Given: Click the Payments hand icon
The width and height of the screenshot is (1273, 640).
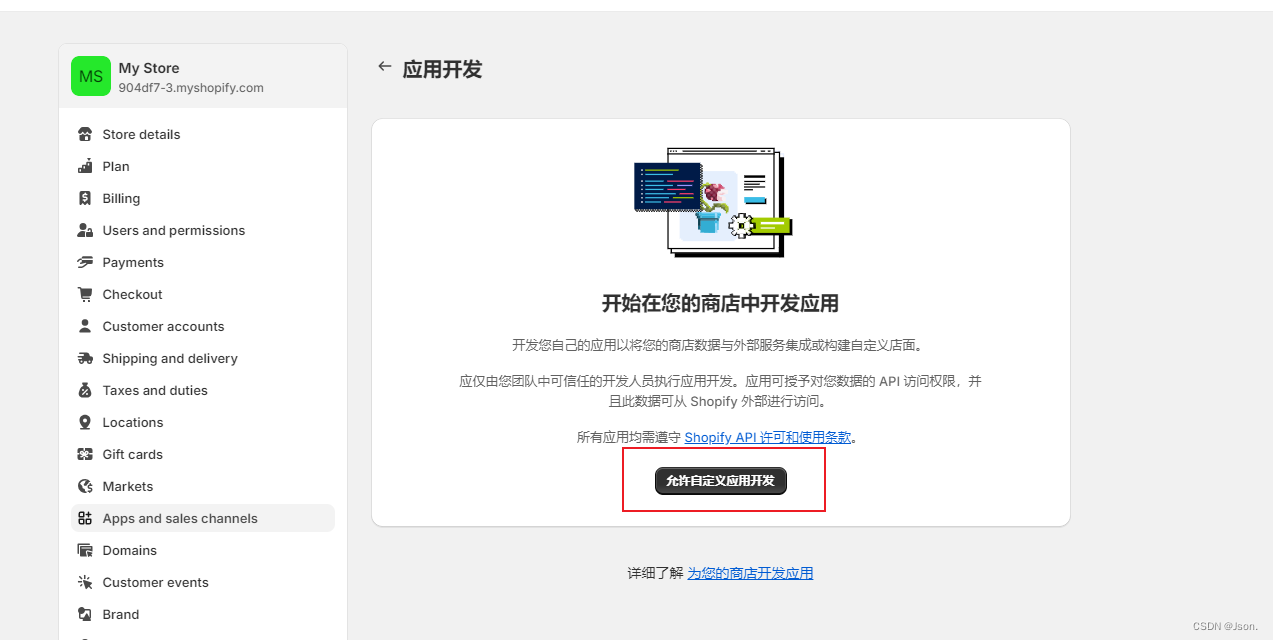Looking at the screenshot, I should click(x=85, y=262).
